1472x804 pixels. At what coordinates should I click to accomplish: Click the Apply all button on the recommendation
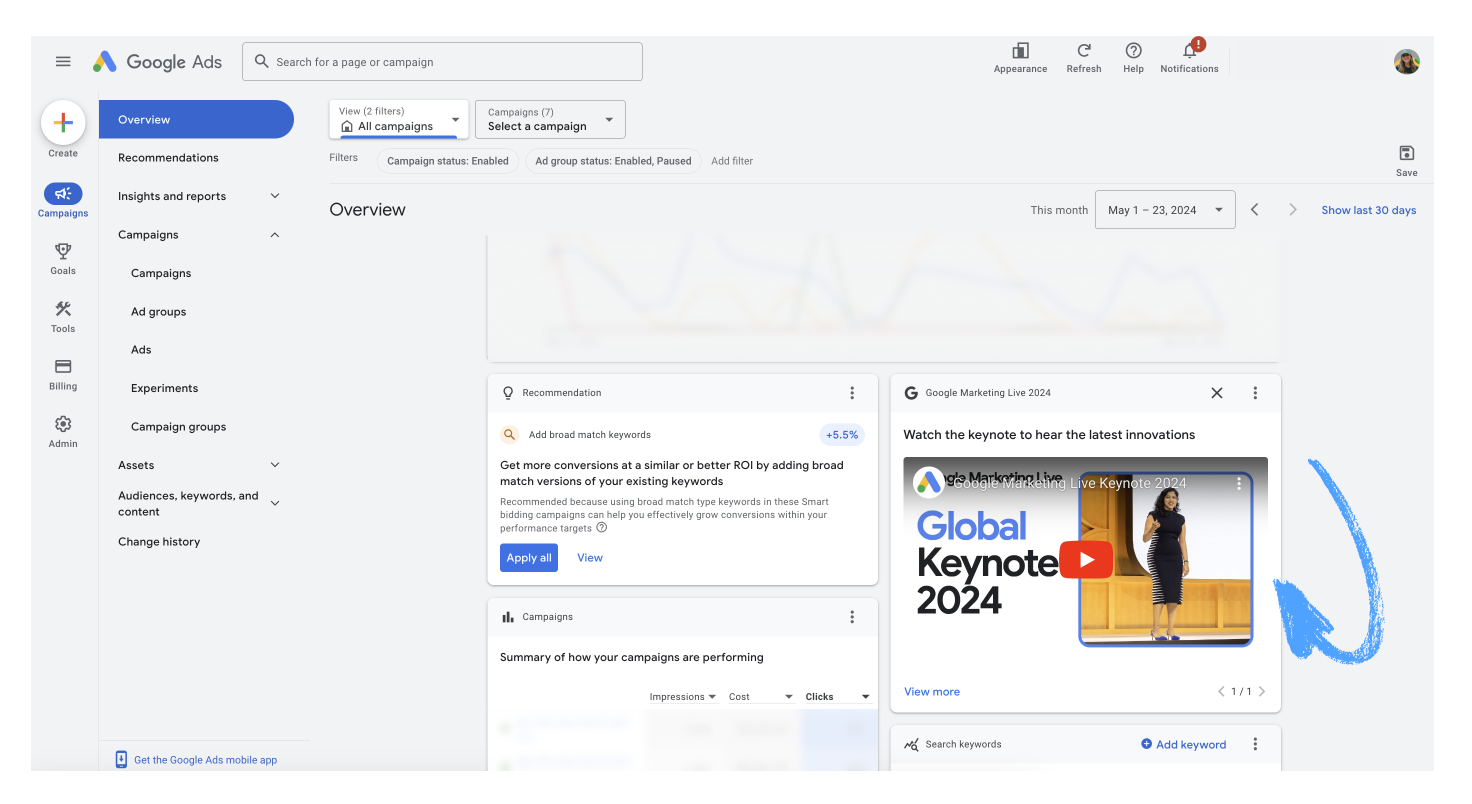(x=528, y=557)
